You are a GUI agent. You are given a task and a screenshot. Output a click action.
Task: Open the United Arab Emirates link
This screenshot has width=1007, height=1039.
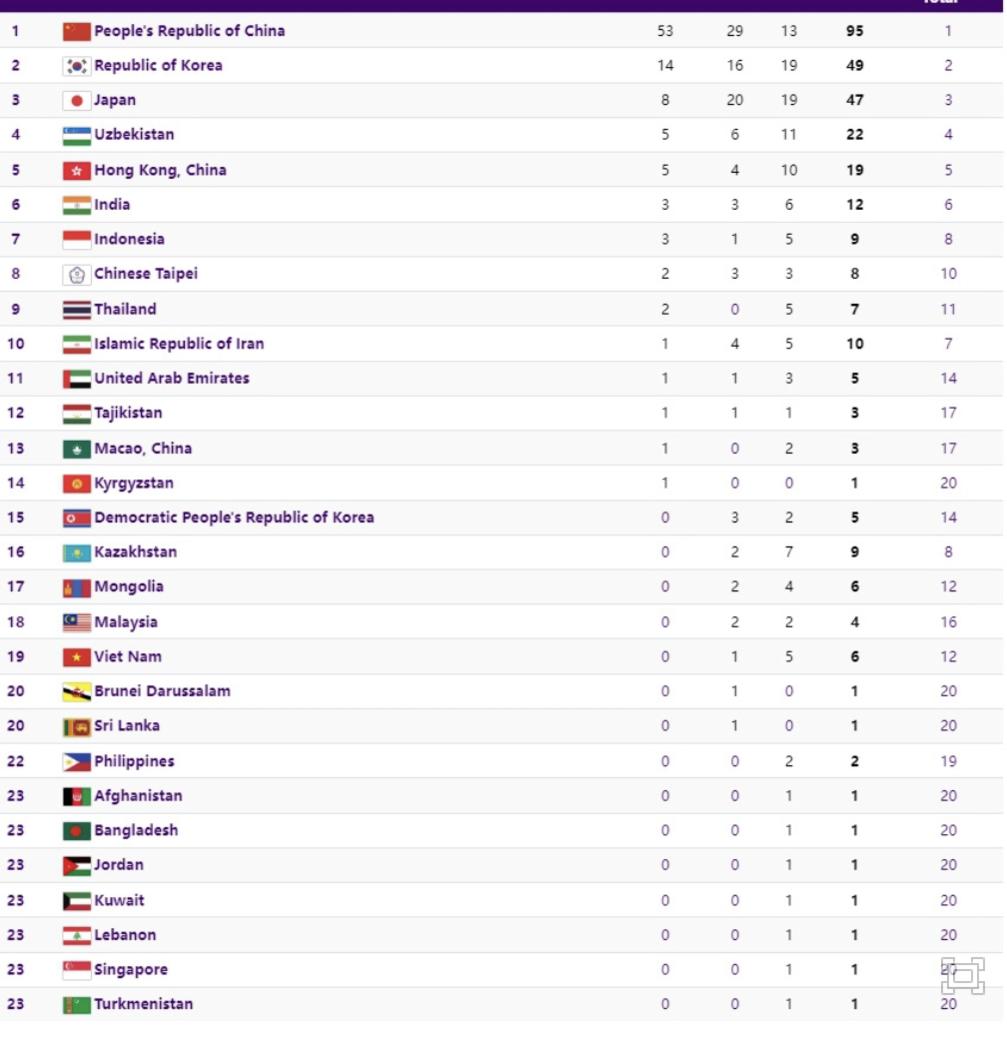(x=172, y=378)
